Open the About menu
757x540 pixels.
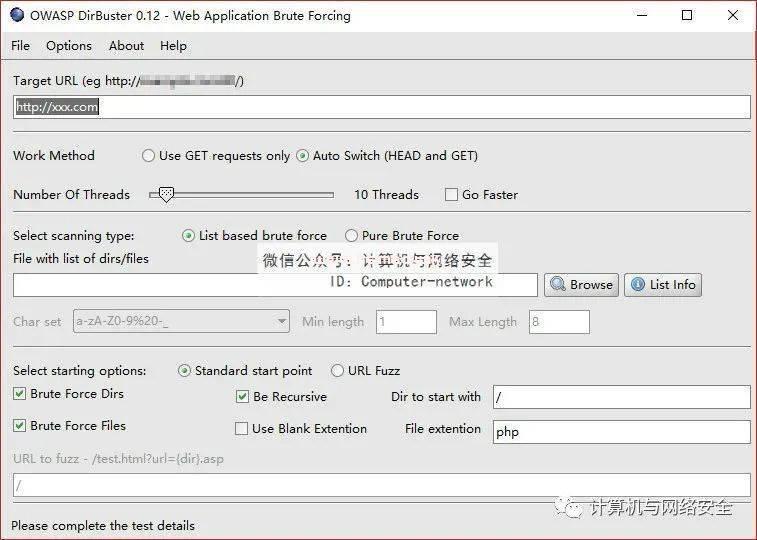(126, 46)
